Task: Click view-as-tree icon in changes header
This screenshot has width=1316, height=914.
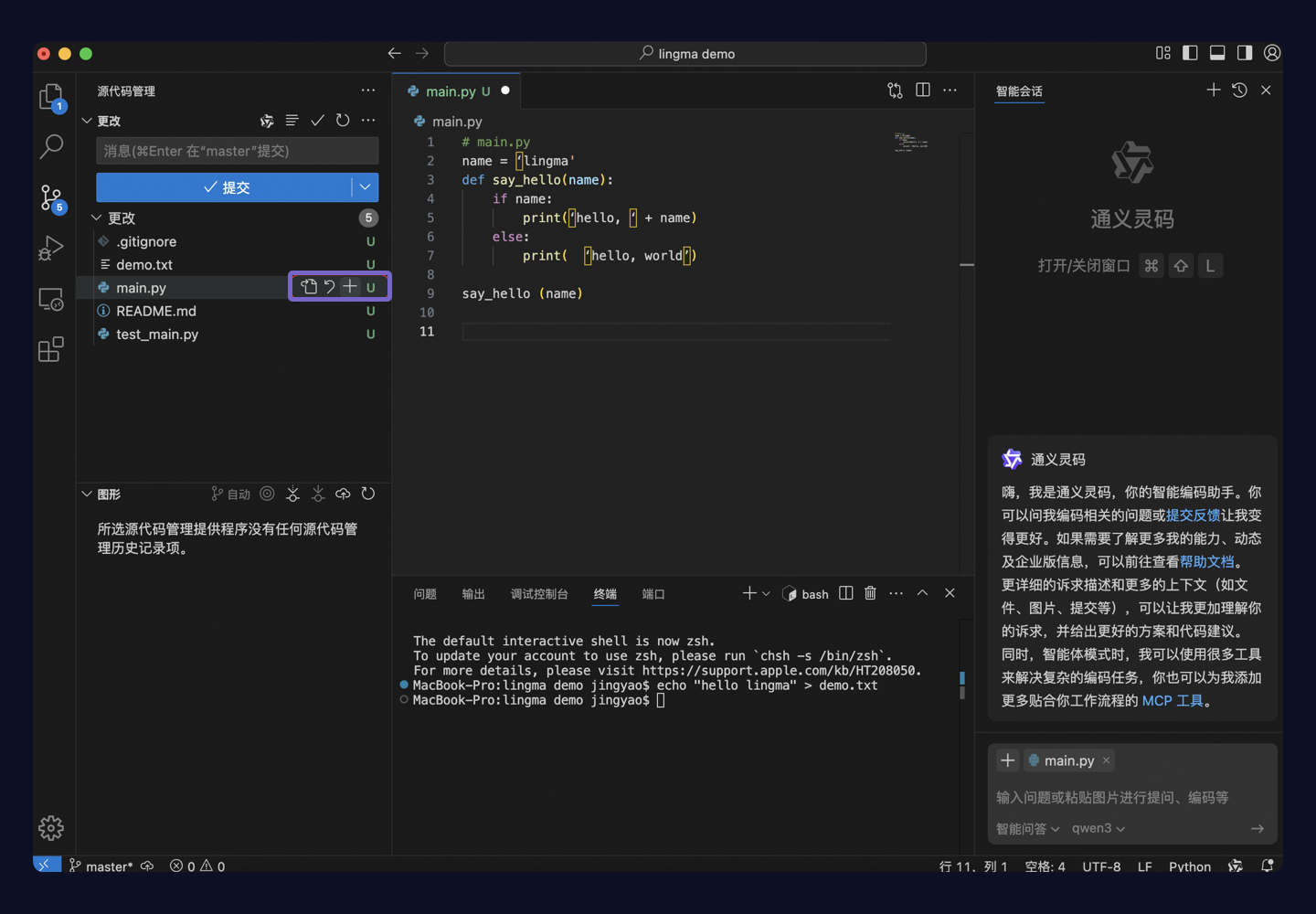Action: (292, 121)
